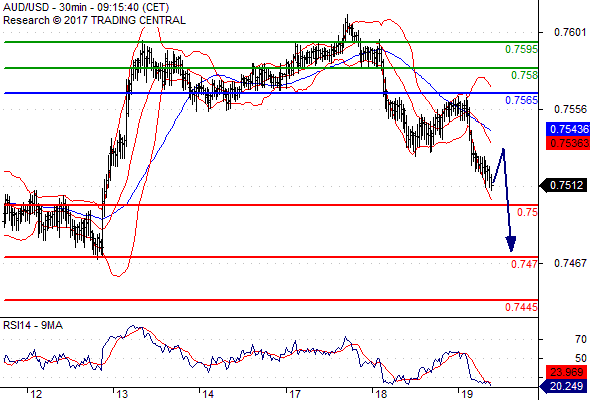Click the date label 13 on the time axis

pyautogui.click(x=122, y=394)
